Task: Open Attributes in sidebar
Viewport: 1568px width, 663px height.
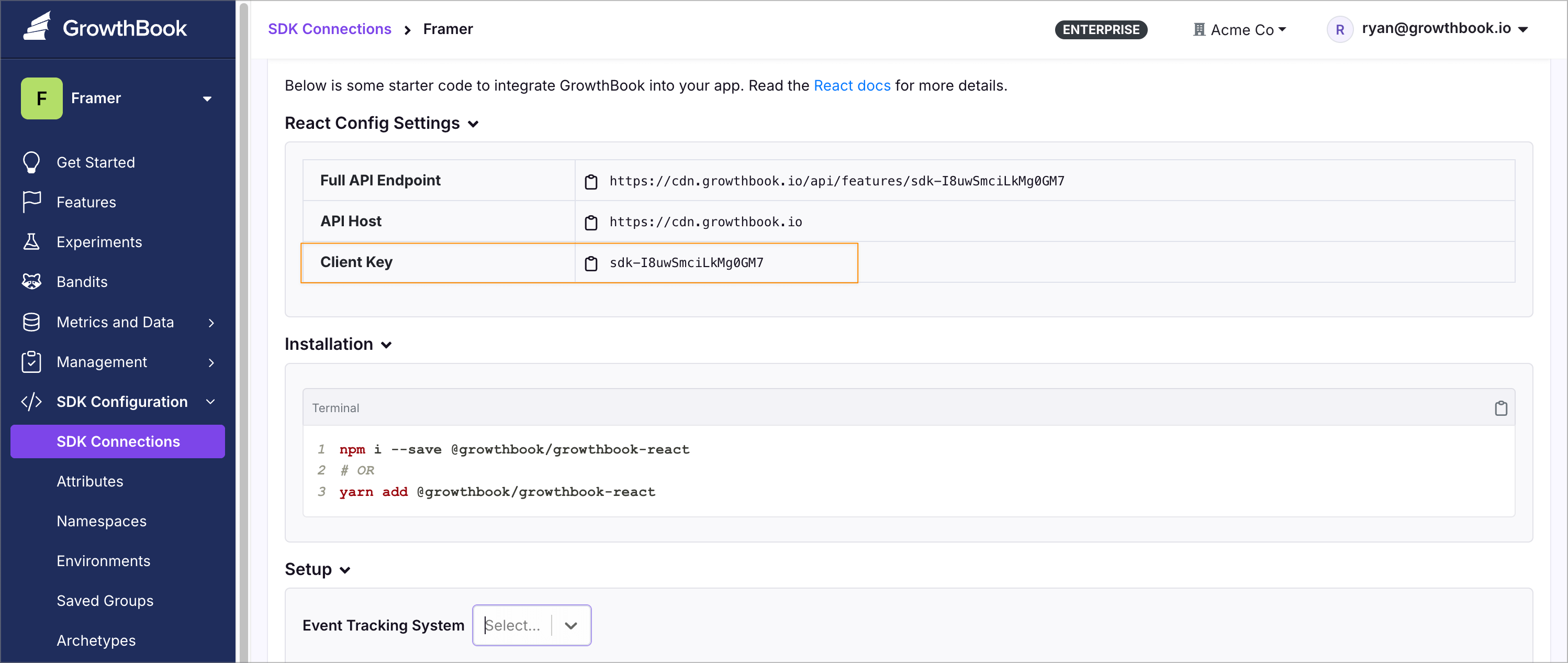Action: click(89, 482)
